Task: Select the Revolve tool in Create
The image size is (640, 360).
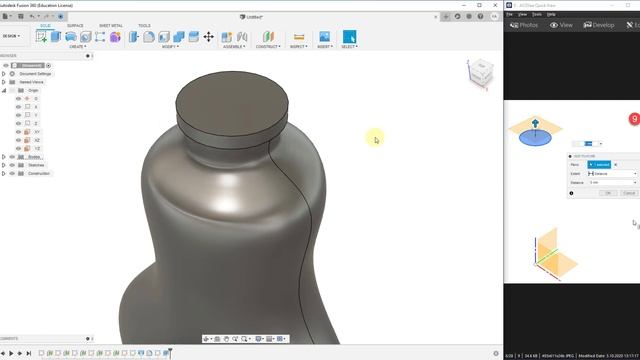Action: tap(71, 37)
